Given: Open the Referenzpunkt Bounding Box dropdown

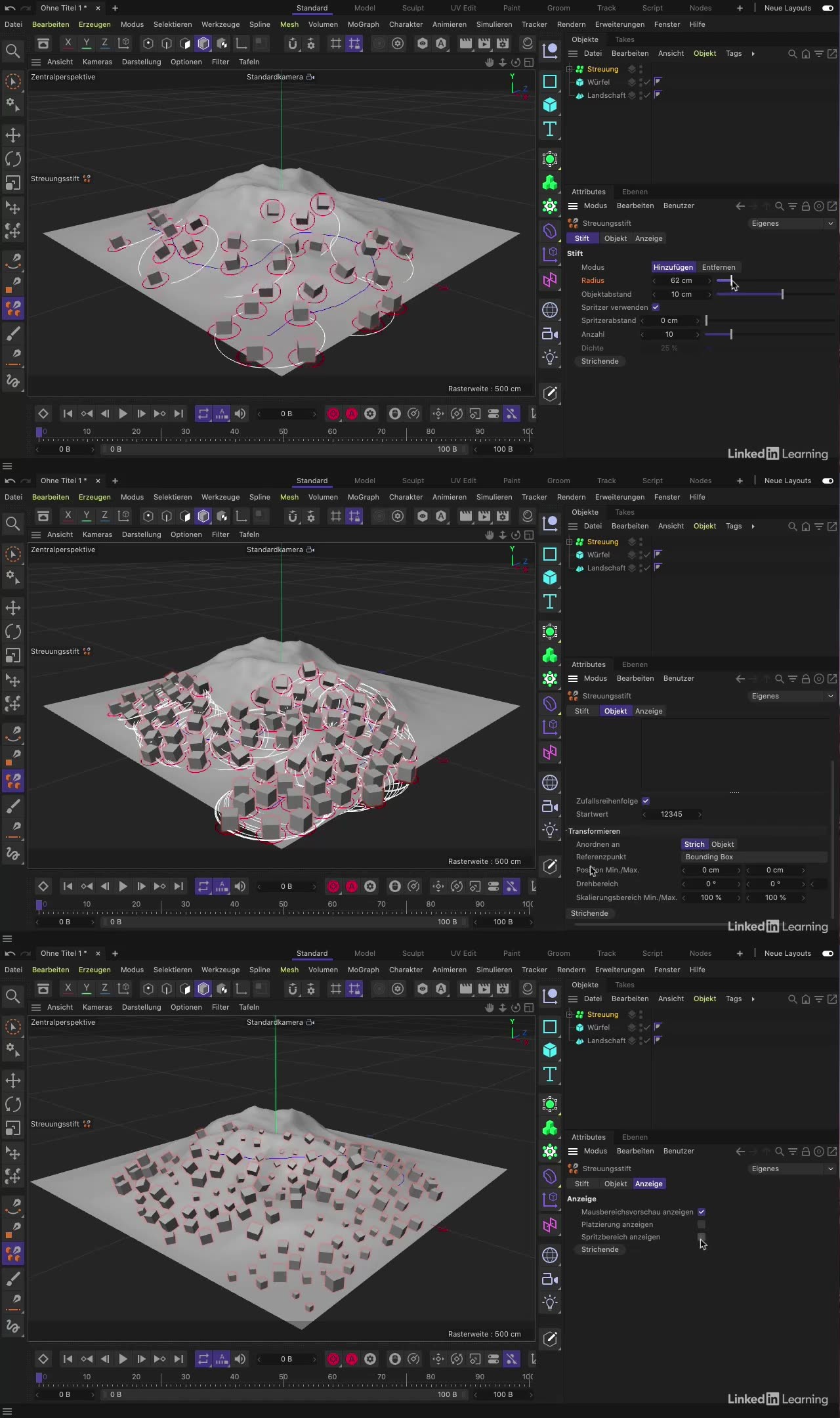Looking at the screenshot, I should coord(755,857).
